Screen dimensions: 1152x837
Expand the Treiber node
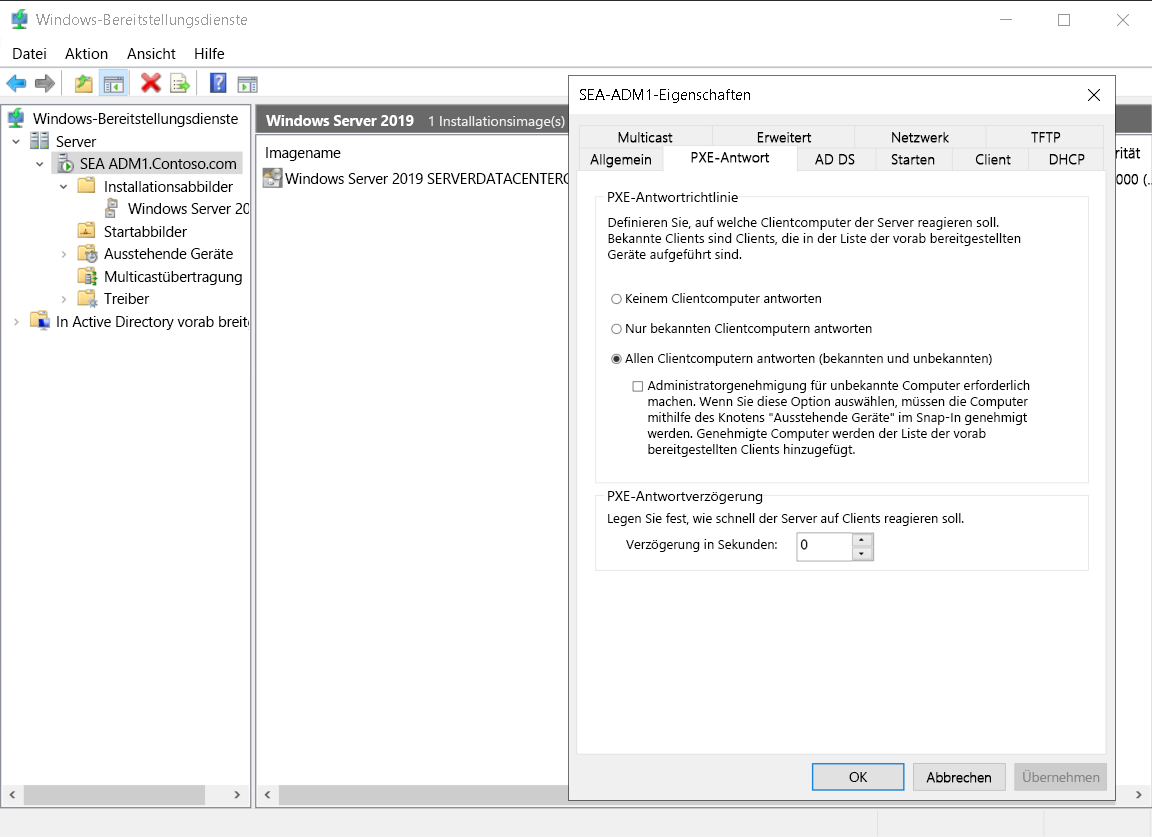64,299
